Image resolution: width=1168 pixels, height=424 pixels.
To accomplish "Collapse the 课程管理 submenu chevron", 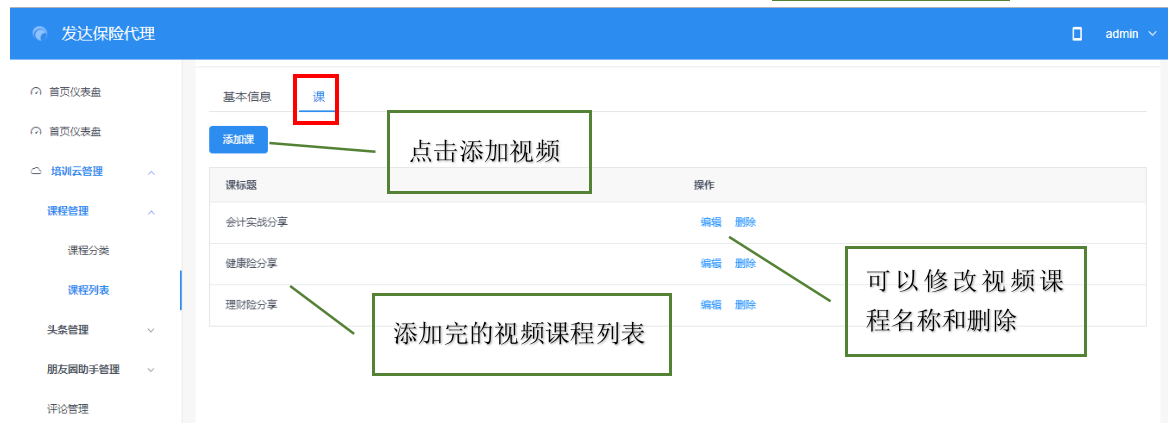I will (151, 211).
